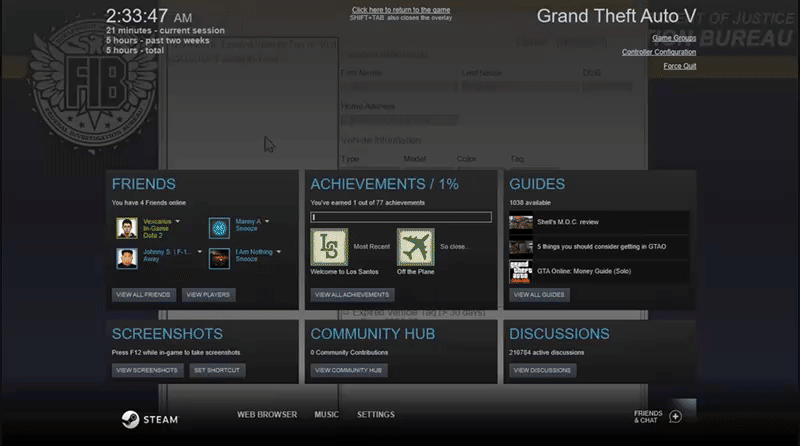This screenshot has height=446, width=800.
Task: Click return to the game link
Action: click(401, 10)
